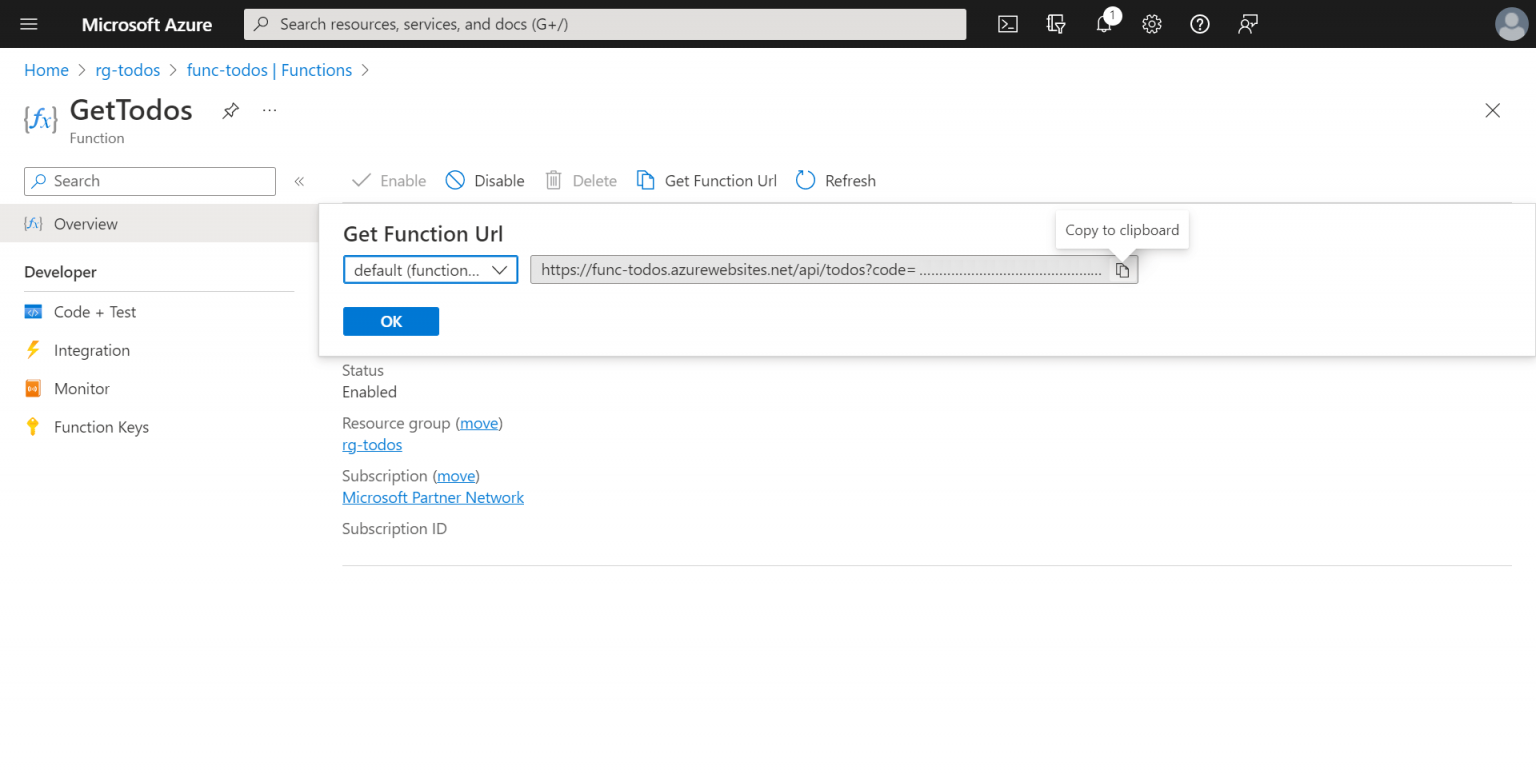This screenshot has width=1536, height=782.
Task: Open the Help menu
Action: click(x=1199, y=23)
